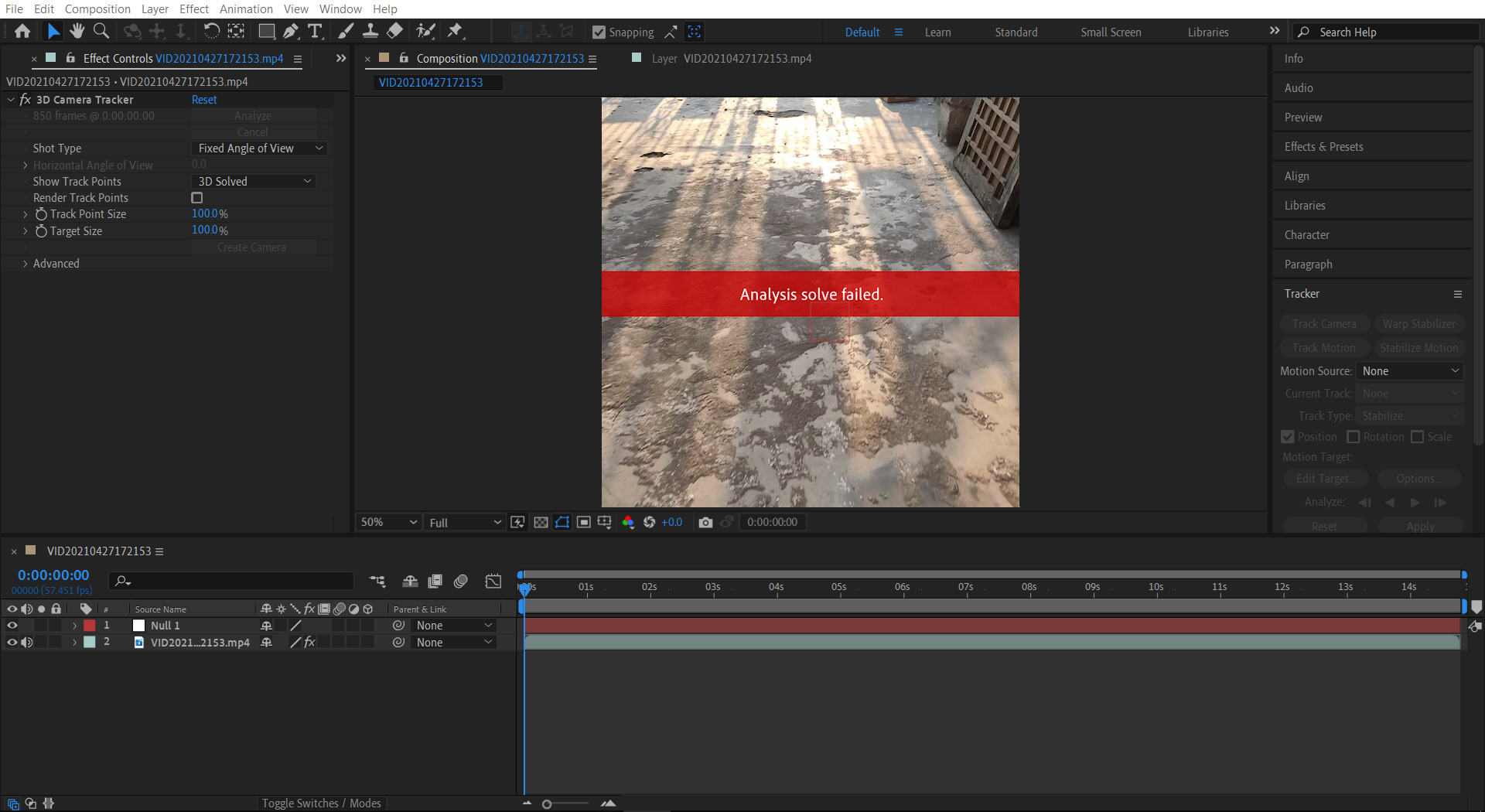This screenshot has width=1485, height=812.
Task: Open the Shot Type dropdown
Action: pos(259,148)
